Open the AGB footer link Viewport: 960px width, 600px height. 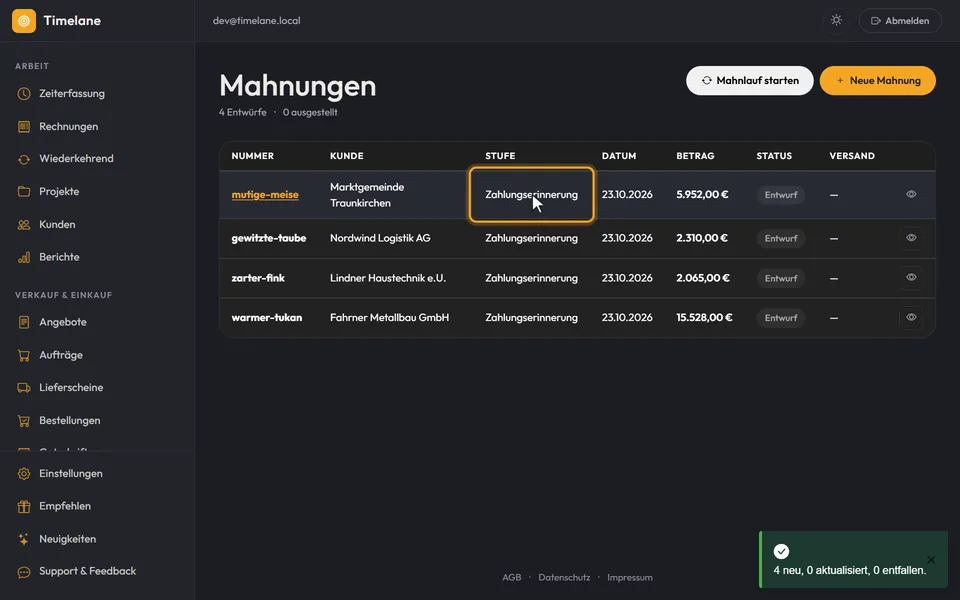pos(512,577)
